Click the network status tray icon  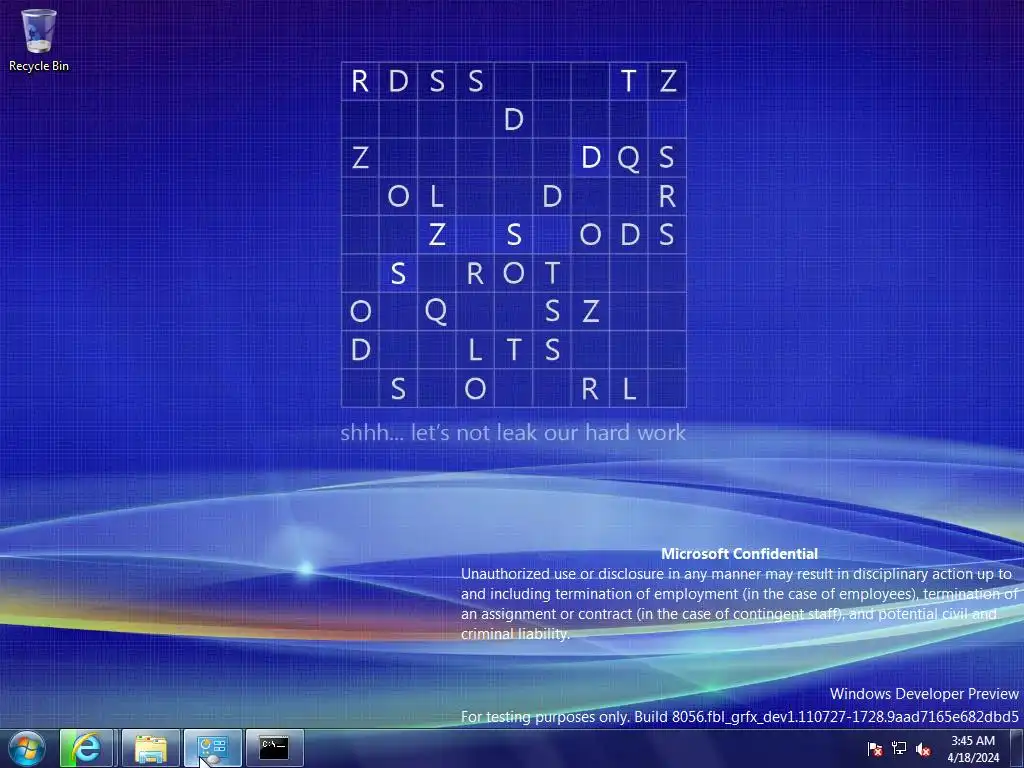tap(899, 749)
